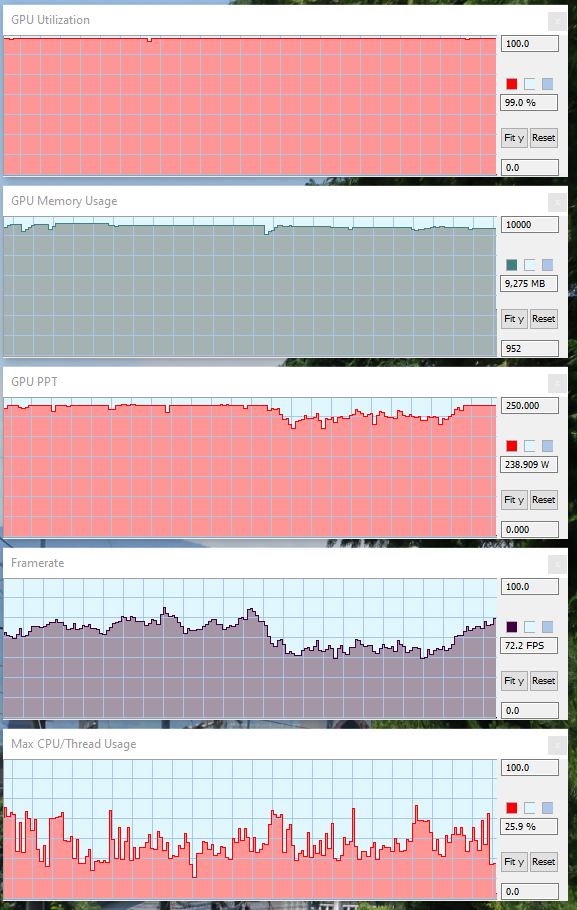Click Fit y in Framerate panel
577x910 pixels.
coord(514,681)
